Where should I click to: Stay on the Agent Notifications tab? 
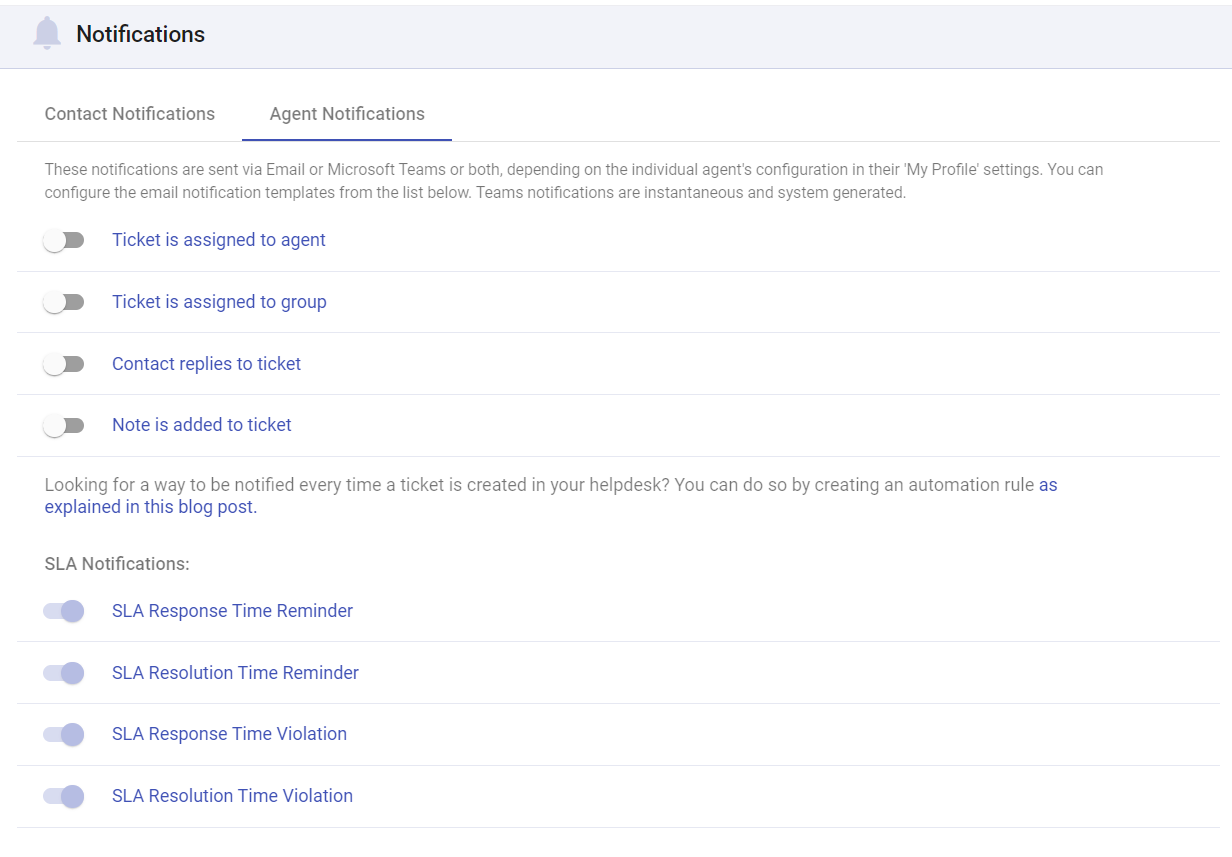coord(345,113)
